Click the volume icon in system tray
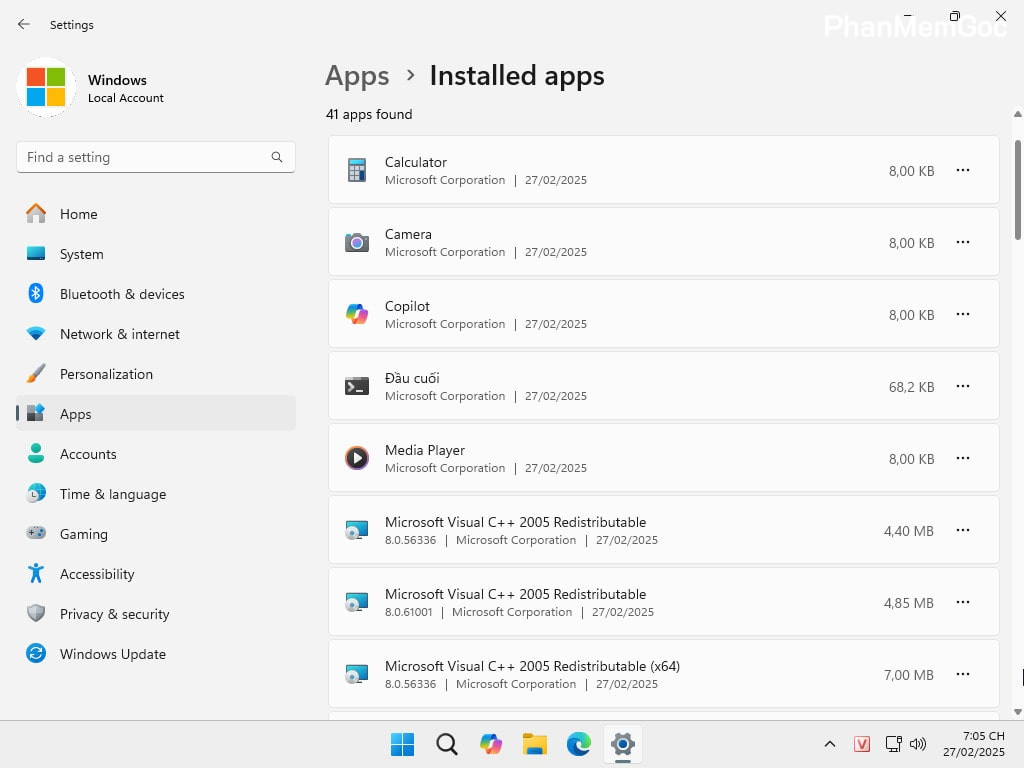1024x768 pixels. pos(918,744)
